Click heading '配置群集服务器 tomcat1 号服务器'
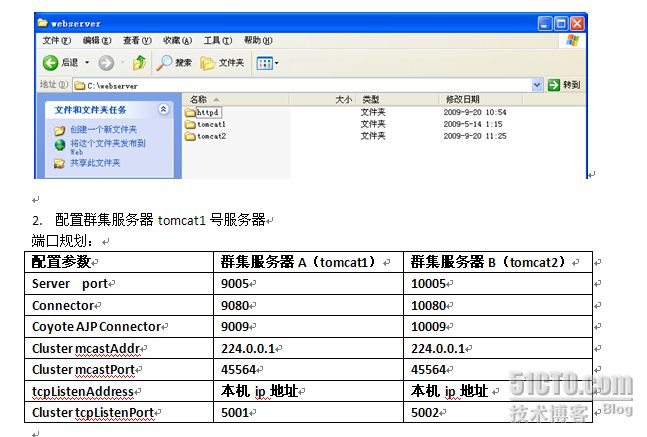This screenshot has height=437, width=647. click(160, 220)
